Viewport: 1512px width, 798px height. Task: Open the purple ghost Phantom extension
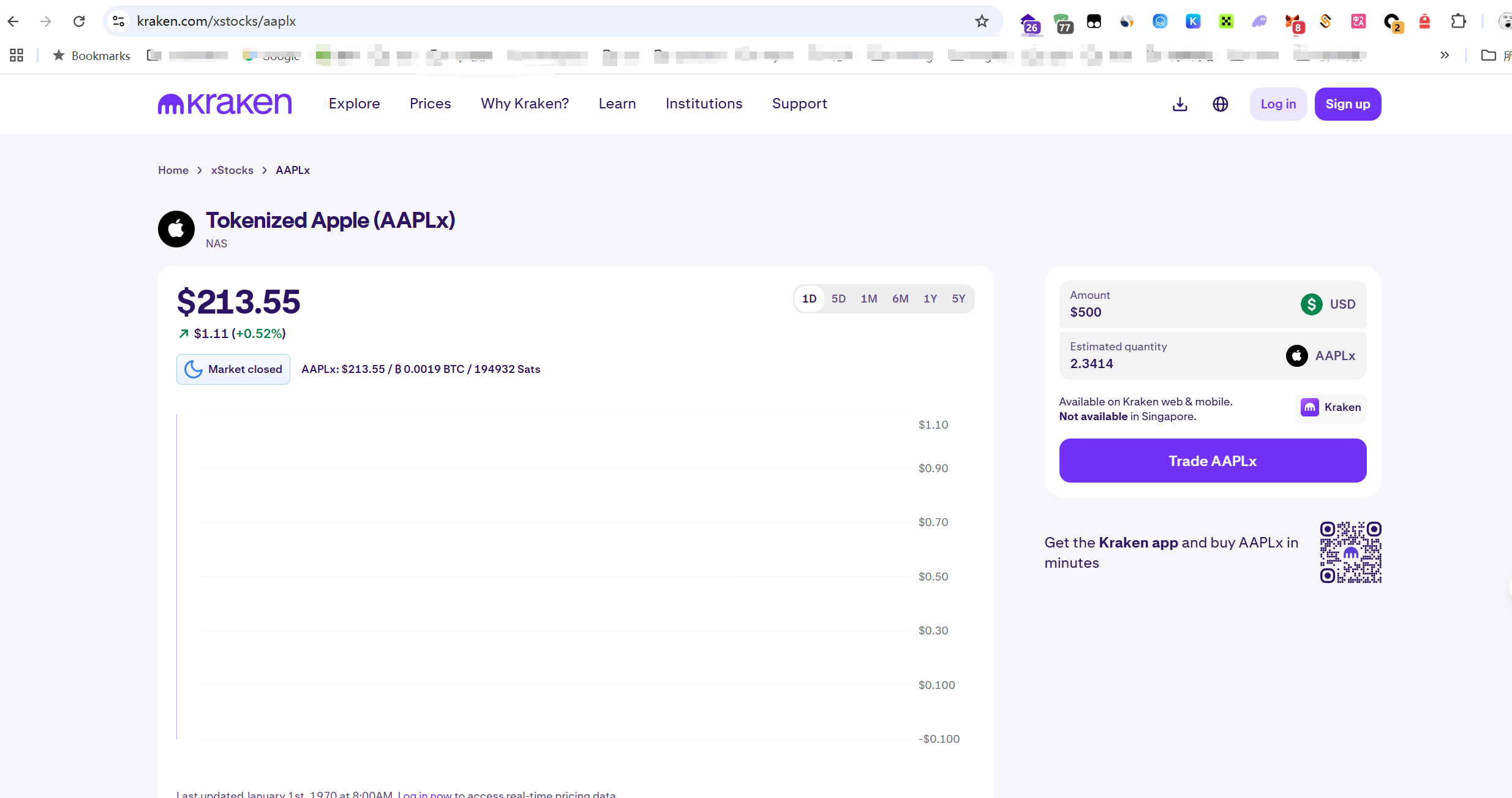coord(1259,21)
